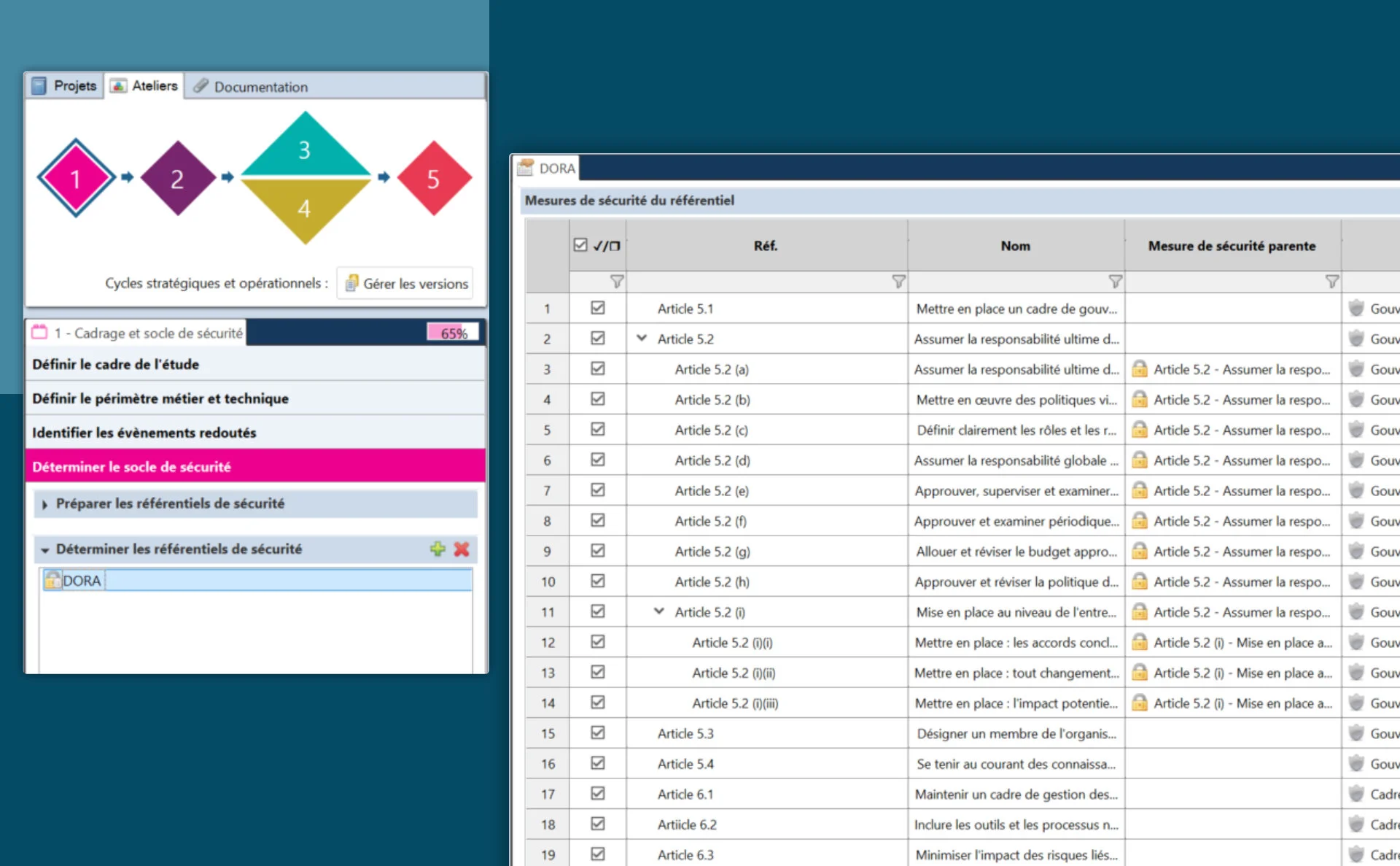Screen dimensions: 1400x866
Task: Click the lock icon on Article 5.2 (i)(iii) row
Action: [1139, 703]
